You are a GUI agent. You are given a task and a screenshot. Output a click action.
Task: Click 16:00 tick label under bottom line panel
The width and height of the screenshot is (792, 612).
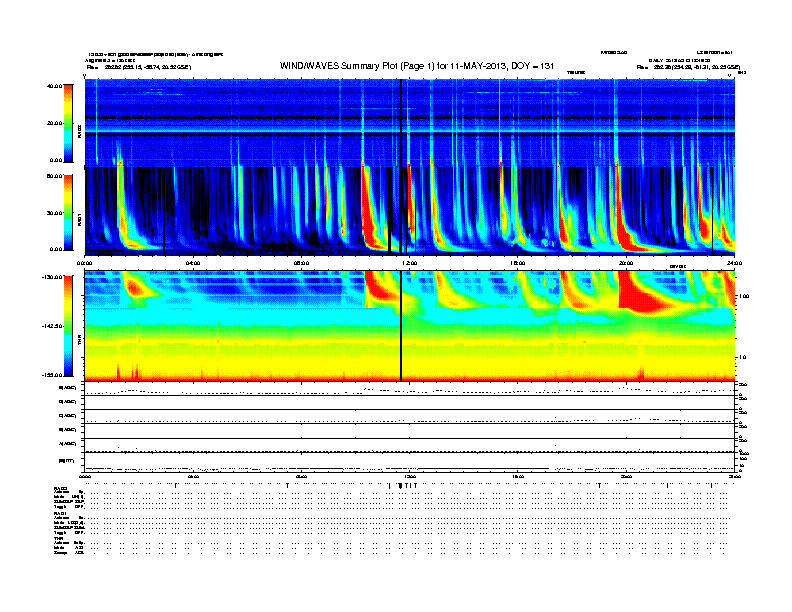[x=518, y=476]
